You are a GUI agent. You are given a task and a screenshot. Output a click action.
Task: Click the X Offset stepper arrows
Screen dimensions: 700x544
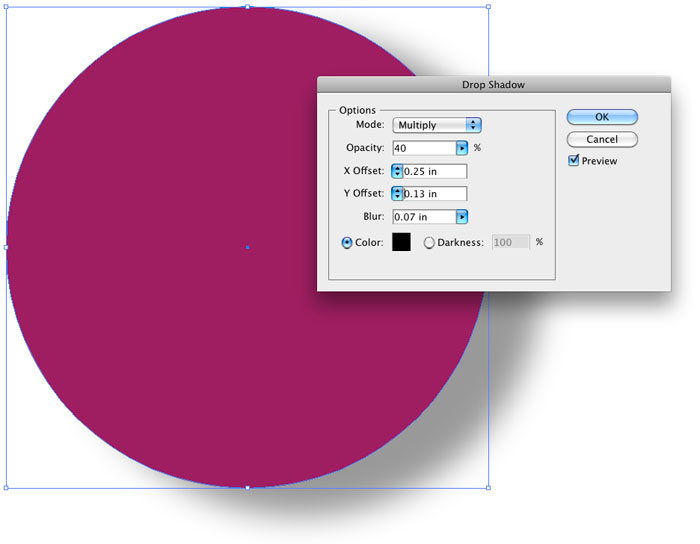397,171
